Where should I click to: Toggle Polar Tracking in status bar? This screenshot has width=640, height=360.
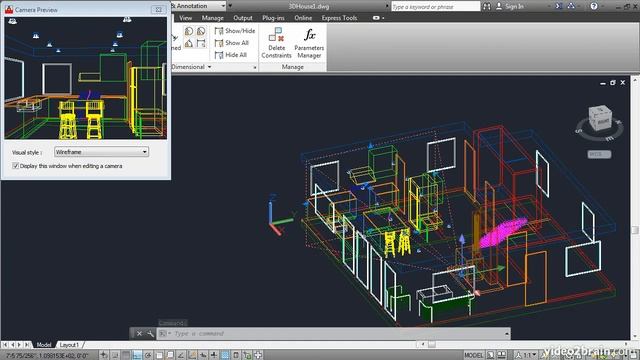(148, 355)
